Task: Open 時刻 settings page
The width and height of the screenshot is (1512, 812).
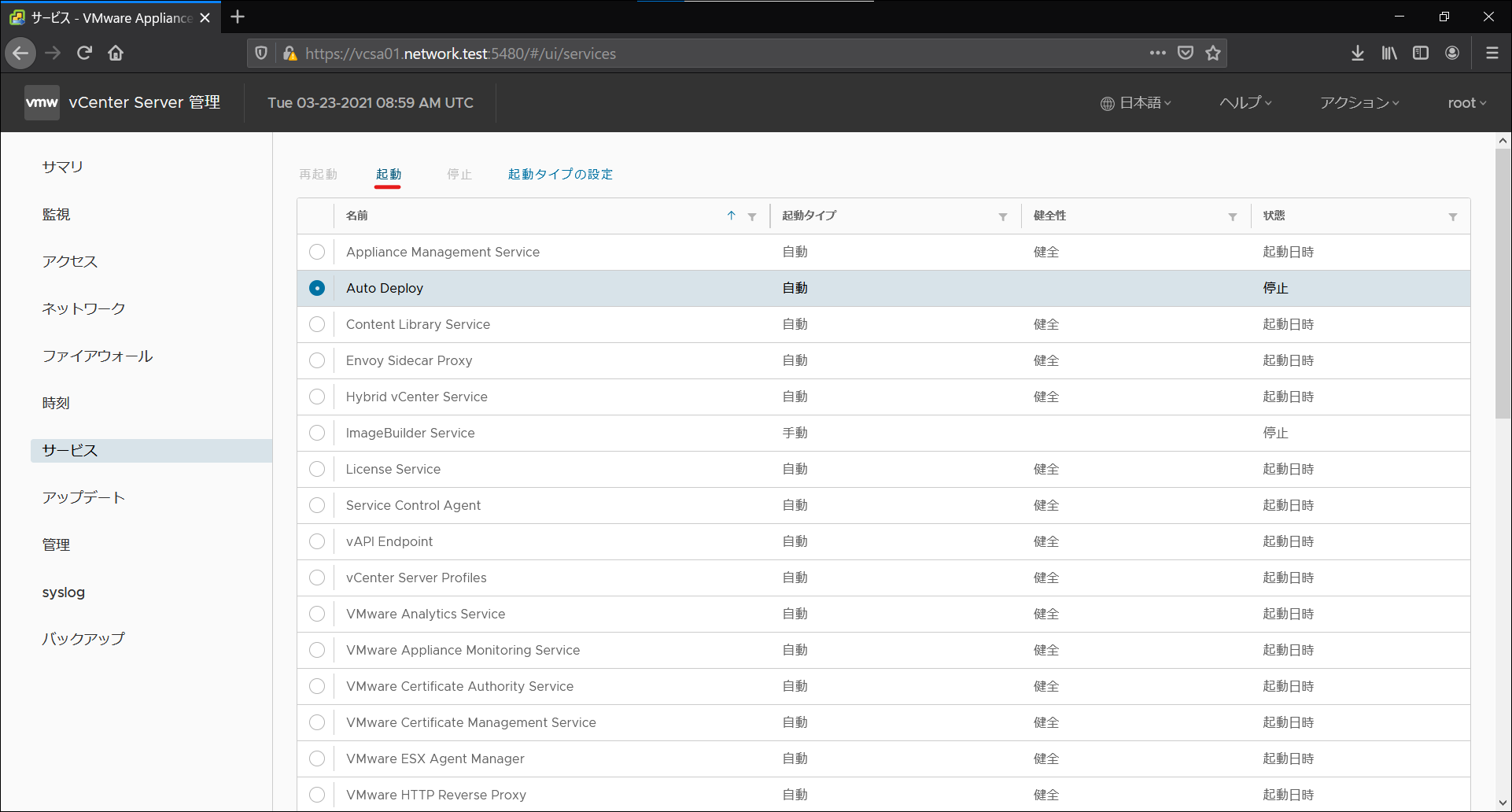Action: [56, 403]
